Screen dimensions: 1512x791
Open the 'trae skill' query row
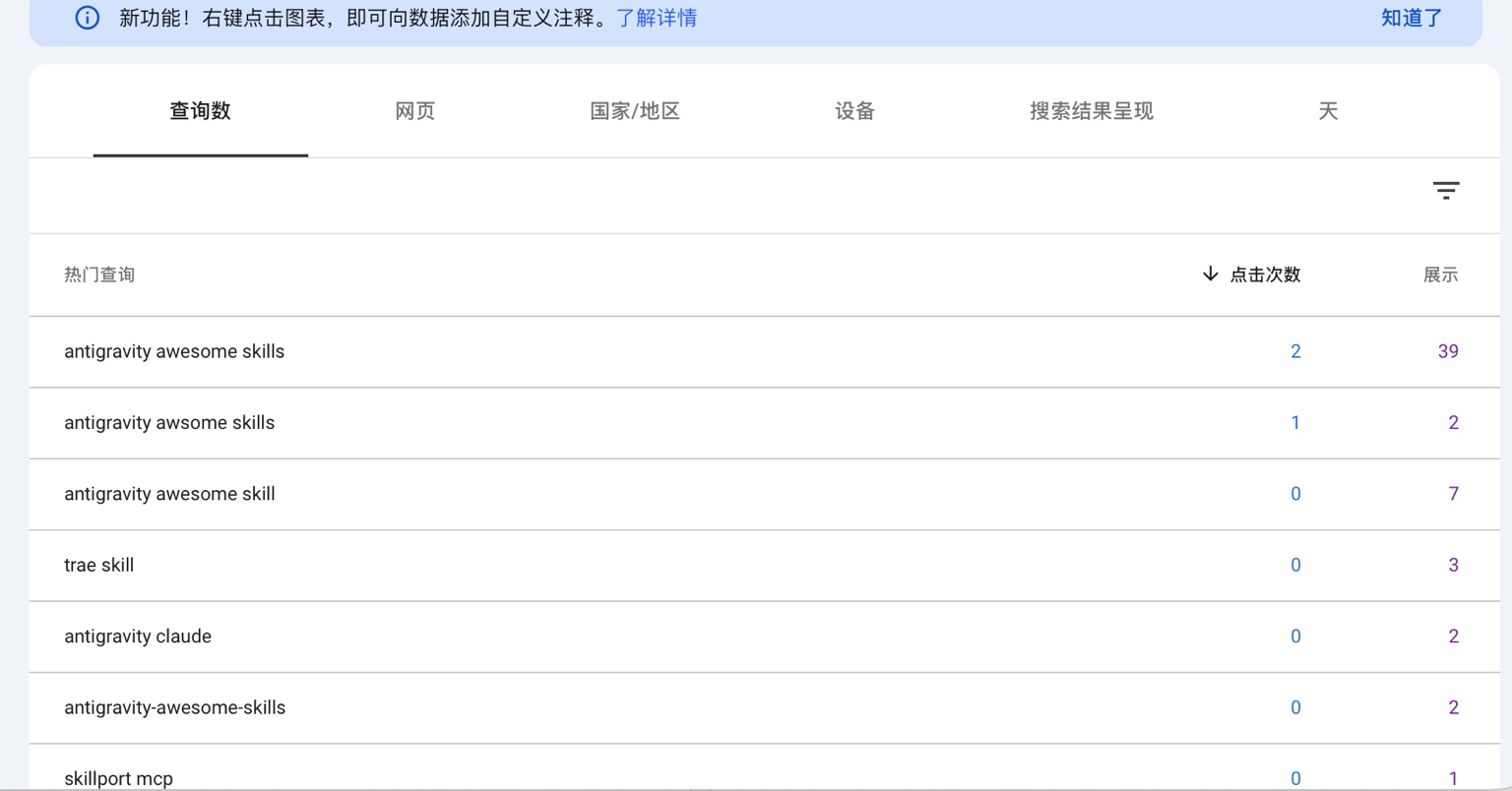point(98,565)
